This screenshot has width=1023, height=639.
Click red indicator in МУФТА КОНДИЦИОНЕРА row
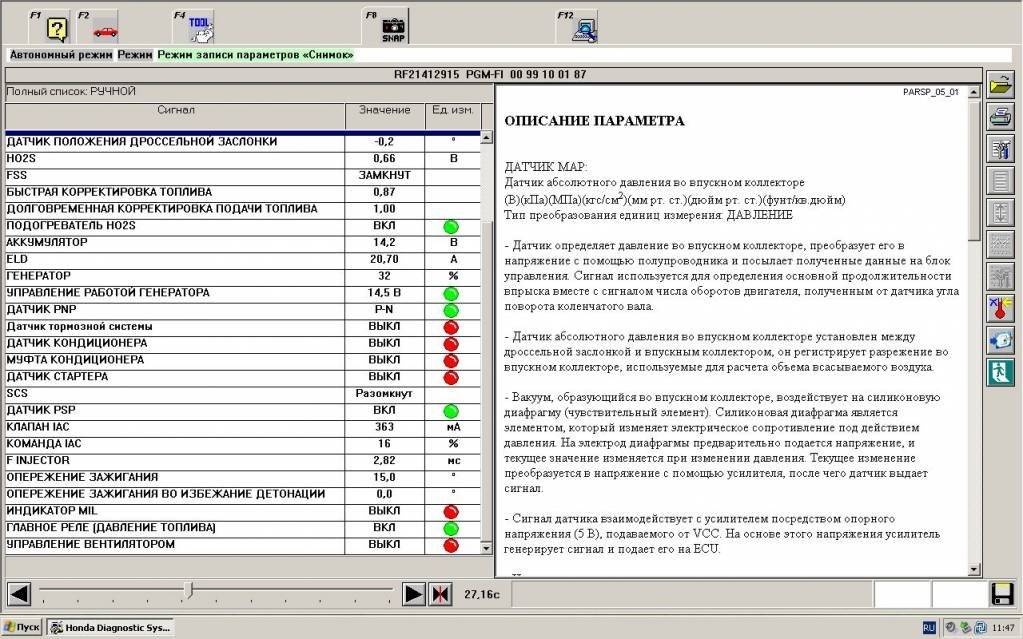tap(451, 361)
